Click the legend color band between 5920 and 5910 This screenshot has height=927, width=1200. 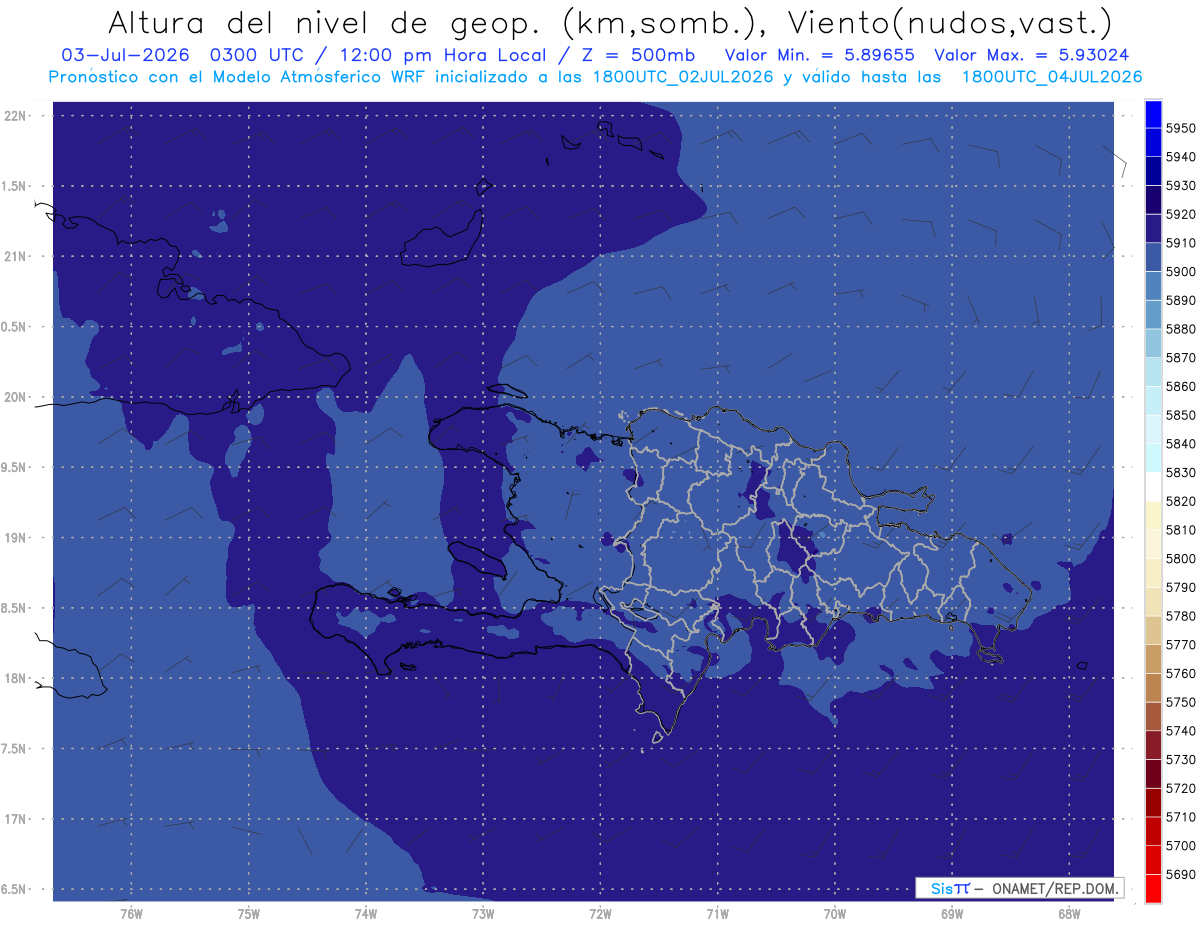[x=1153, y=228]
